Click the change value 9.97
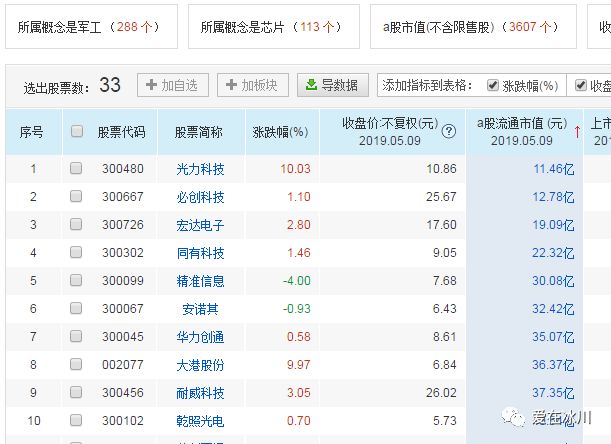Image resolution: width=611 pixels, height=444 pixels. [298, 364]
